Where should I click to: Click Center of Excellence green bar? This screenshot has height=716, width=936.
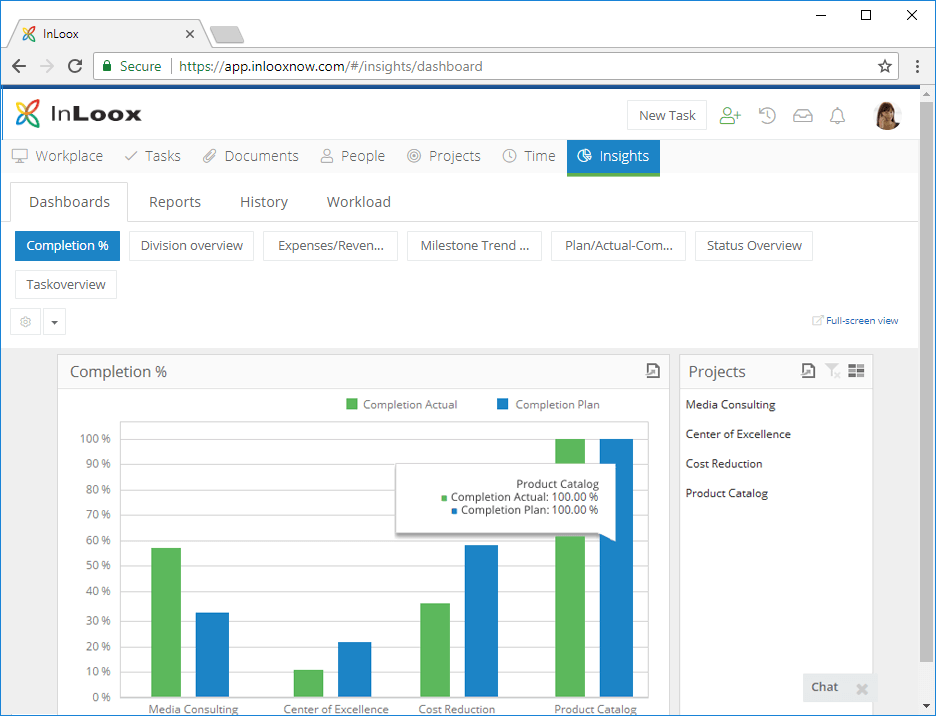pyautogui.click(x=309, y=683)
